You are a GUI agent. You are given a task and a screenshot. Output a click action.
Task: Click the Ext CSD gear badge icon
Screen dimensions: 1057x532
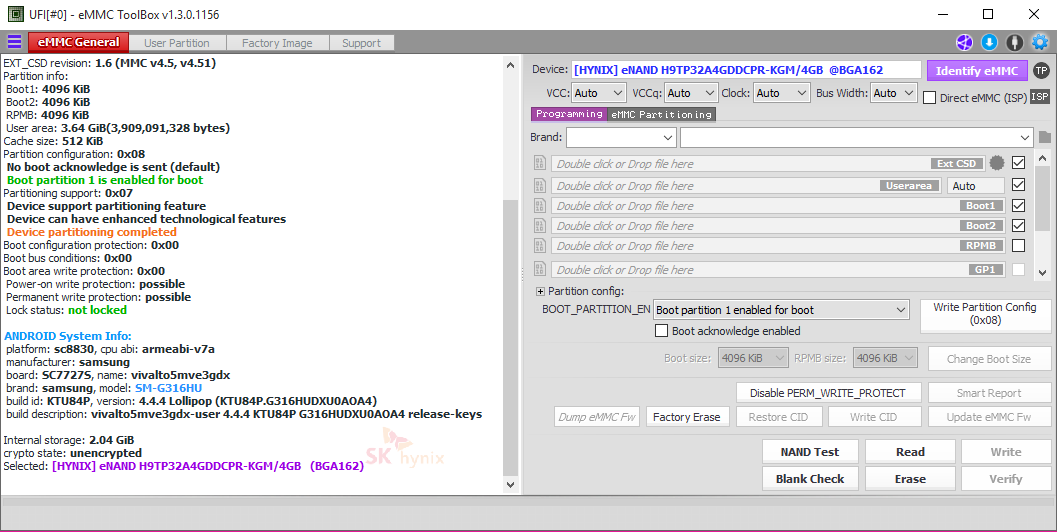click(x=997, y=162)
